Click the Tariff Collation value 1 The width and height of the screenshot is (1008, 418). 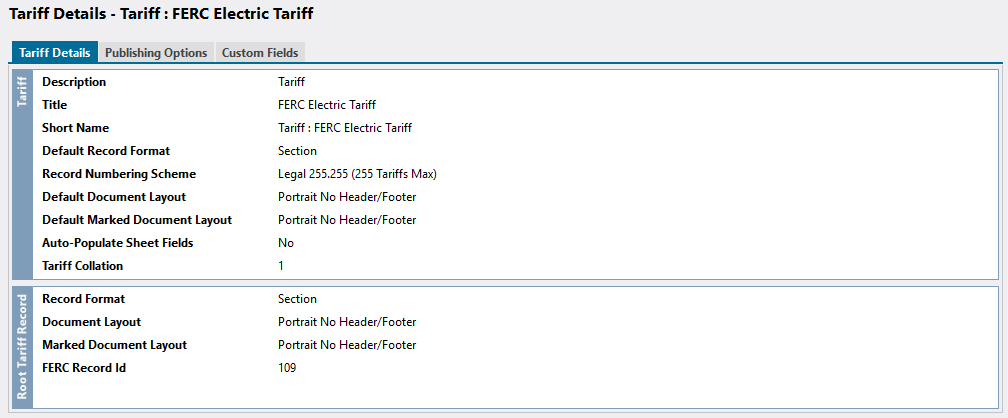(x=282, y=266)
